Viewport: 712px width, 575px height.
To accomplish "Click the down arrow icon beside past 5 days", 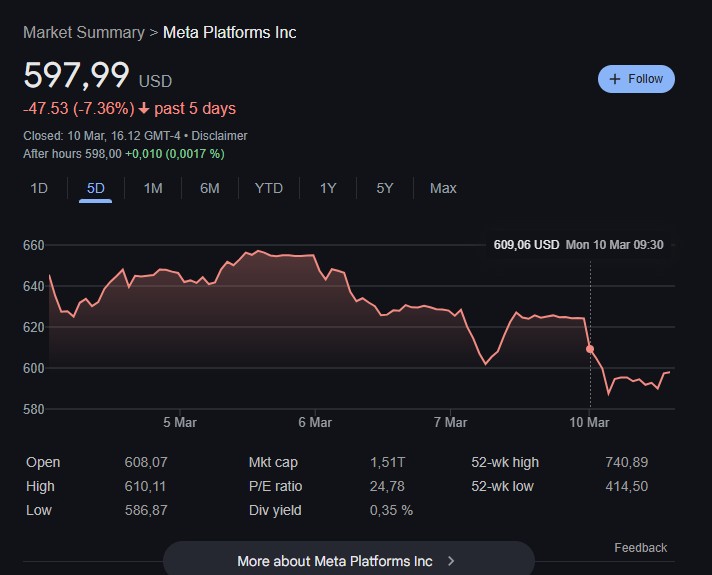I will pyautogui.click(x=144, y=109).
